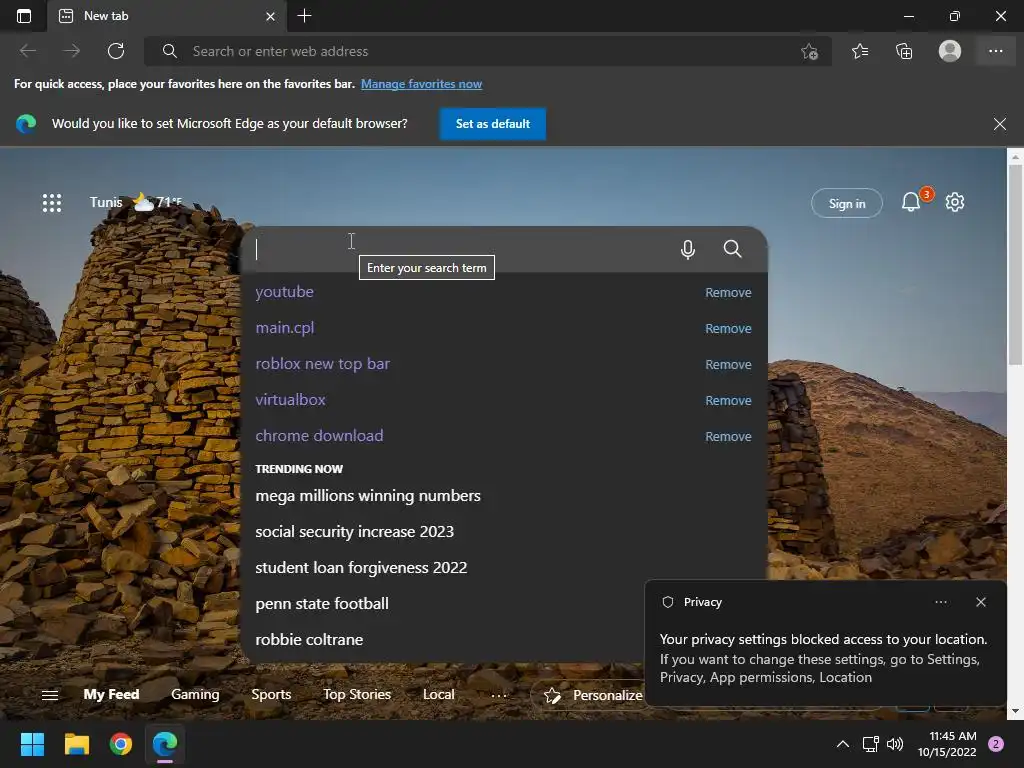This screenshot has width=1024, height=768.
Task: Open page settings gear icon
Action: point(955,202)
